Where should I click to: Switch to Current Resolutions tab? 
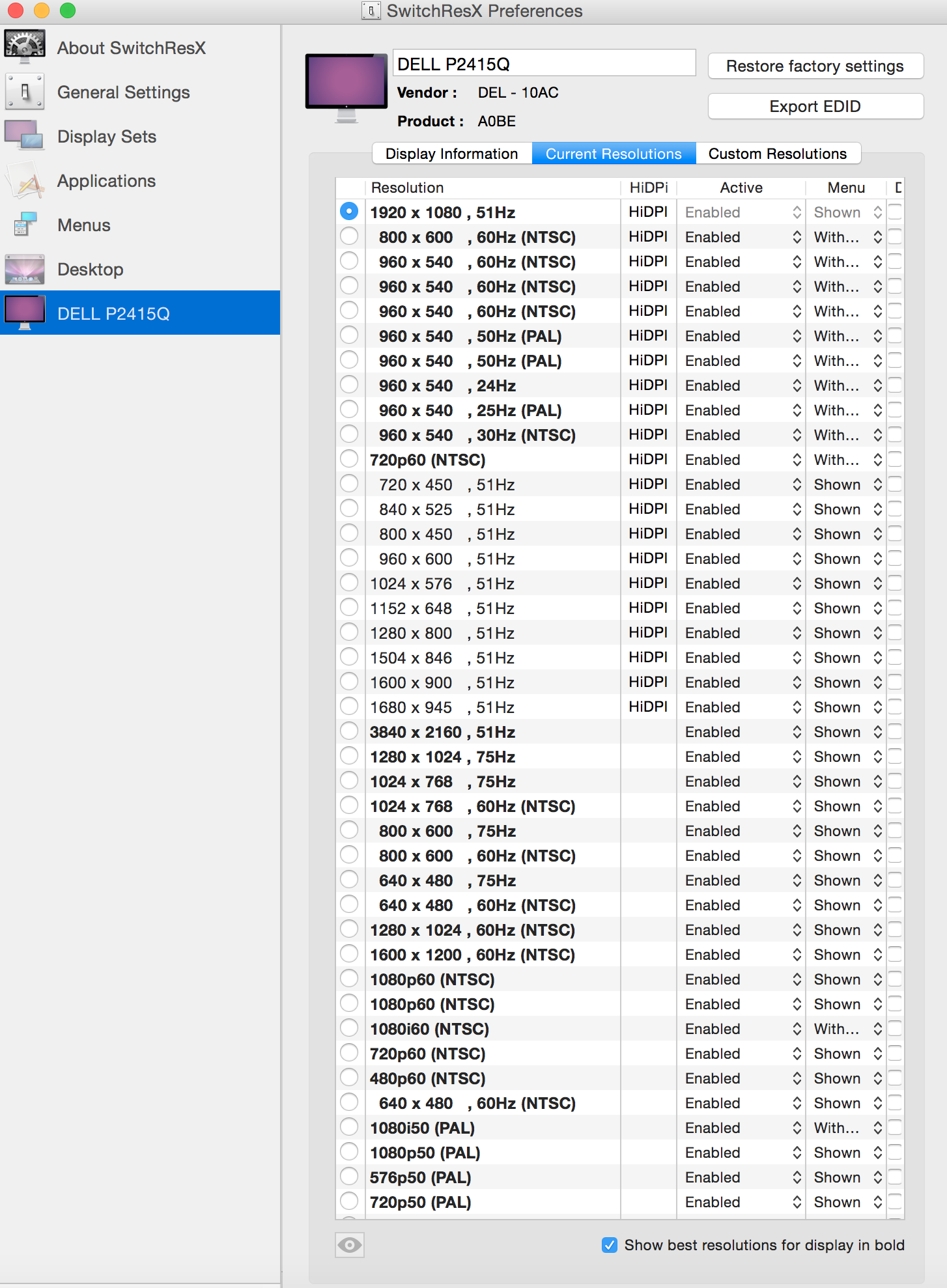(x=614, y=154)
